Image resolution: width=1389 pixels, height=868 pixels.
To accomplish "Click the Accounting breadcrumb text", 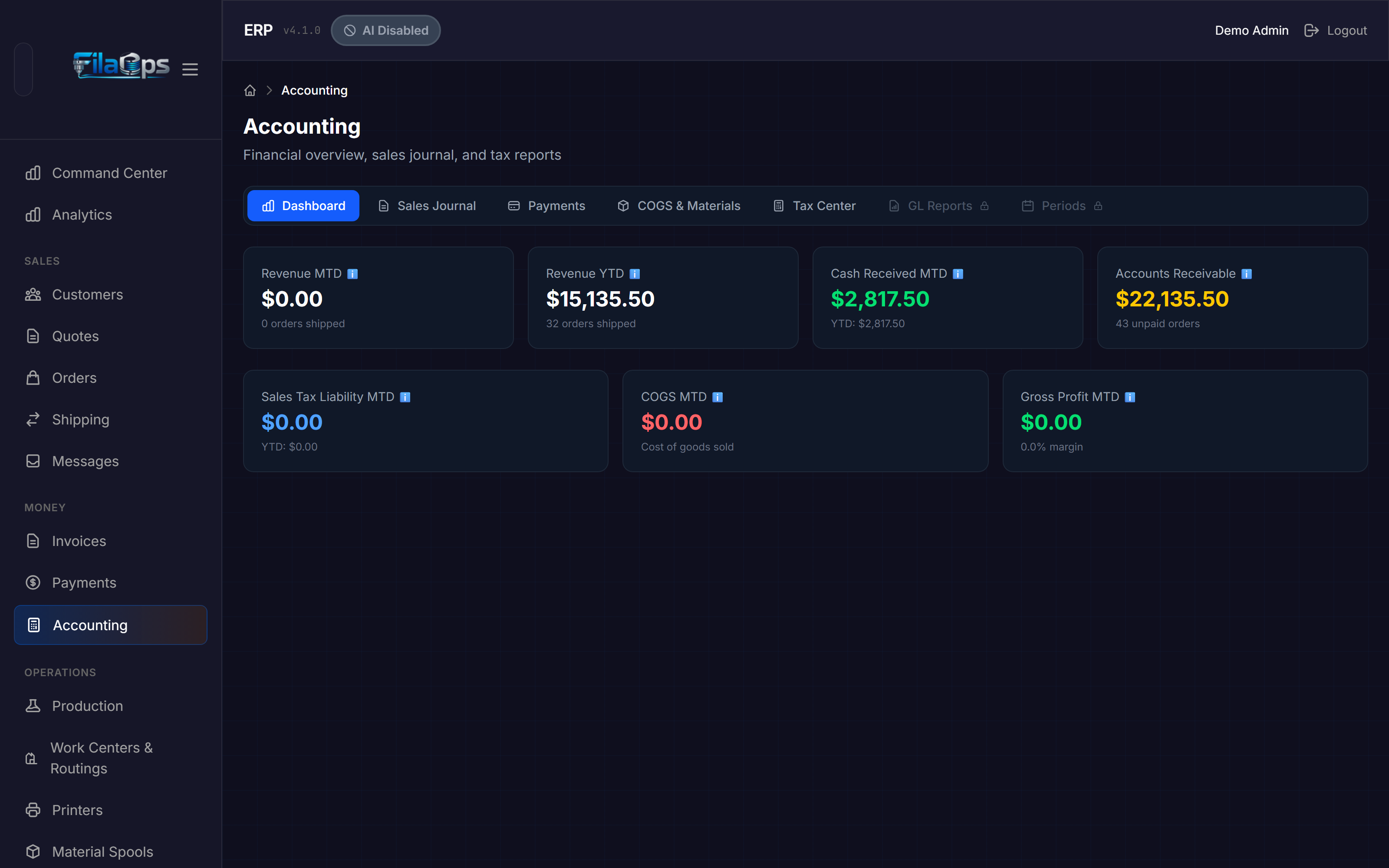I will point(315,91).
